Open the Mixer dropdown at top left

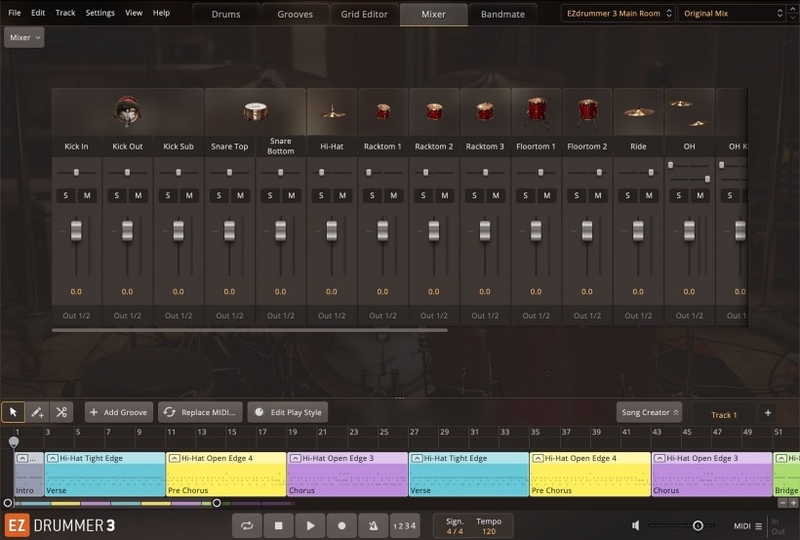tap(24, 37)
